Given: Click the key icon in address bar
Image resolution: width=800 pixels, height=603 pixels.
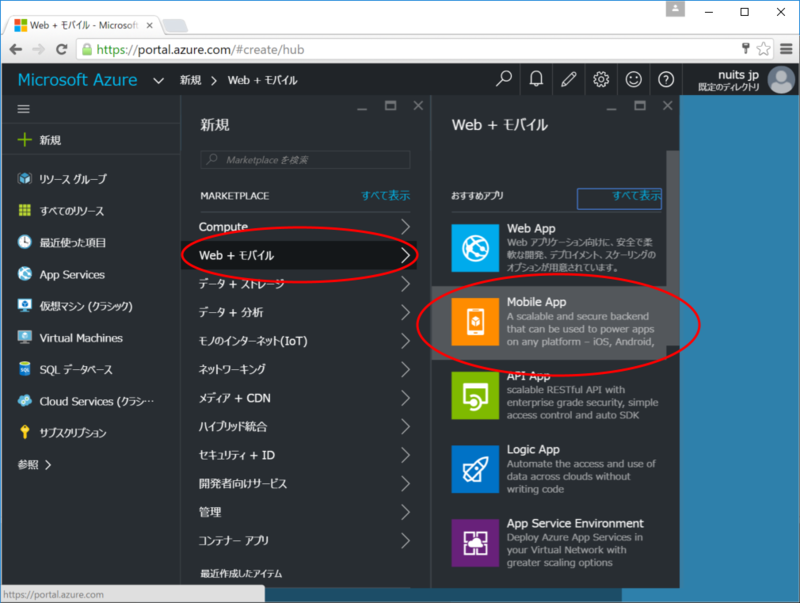Looking at the screenshot, I should pyautogui.click(x=745, y=48).
